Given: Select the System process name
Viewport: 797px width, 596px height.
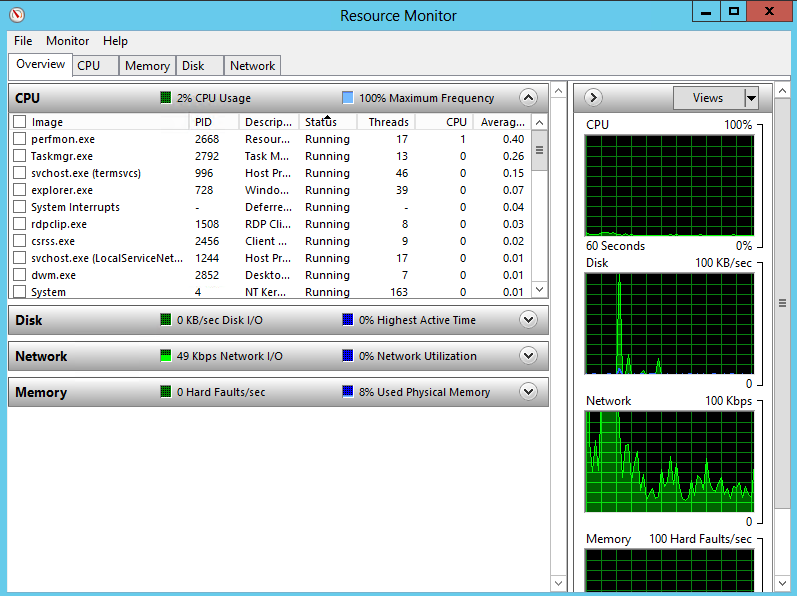Looking at the screenshot, I should point(48,292).
